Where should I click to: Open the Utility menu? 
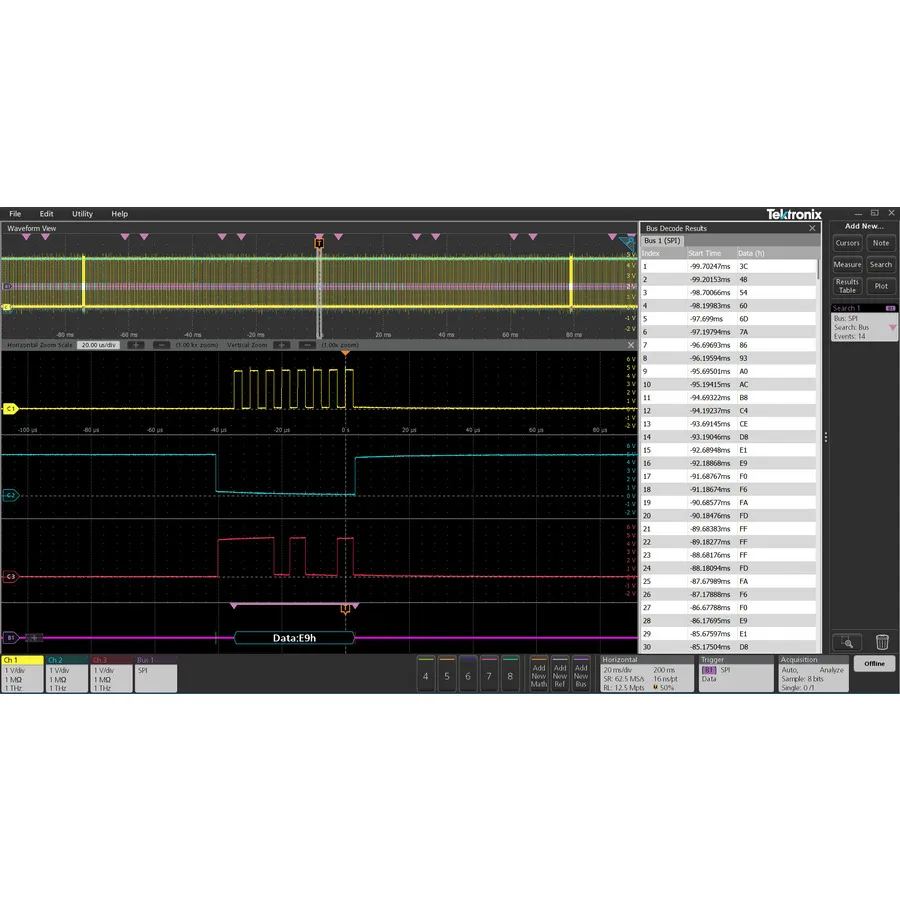tap(82, 213)
